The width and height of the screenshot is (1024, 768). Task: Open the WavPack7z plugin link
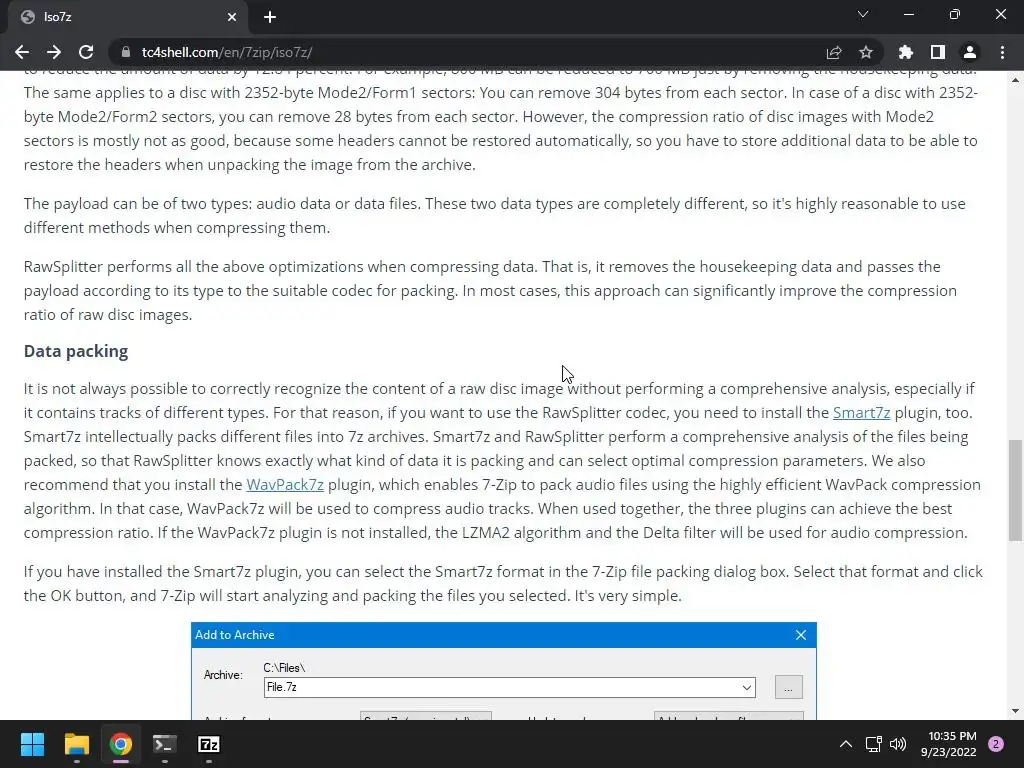click(x=285, y=485)
